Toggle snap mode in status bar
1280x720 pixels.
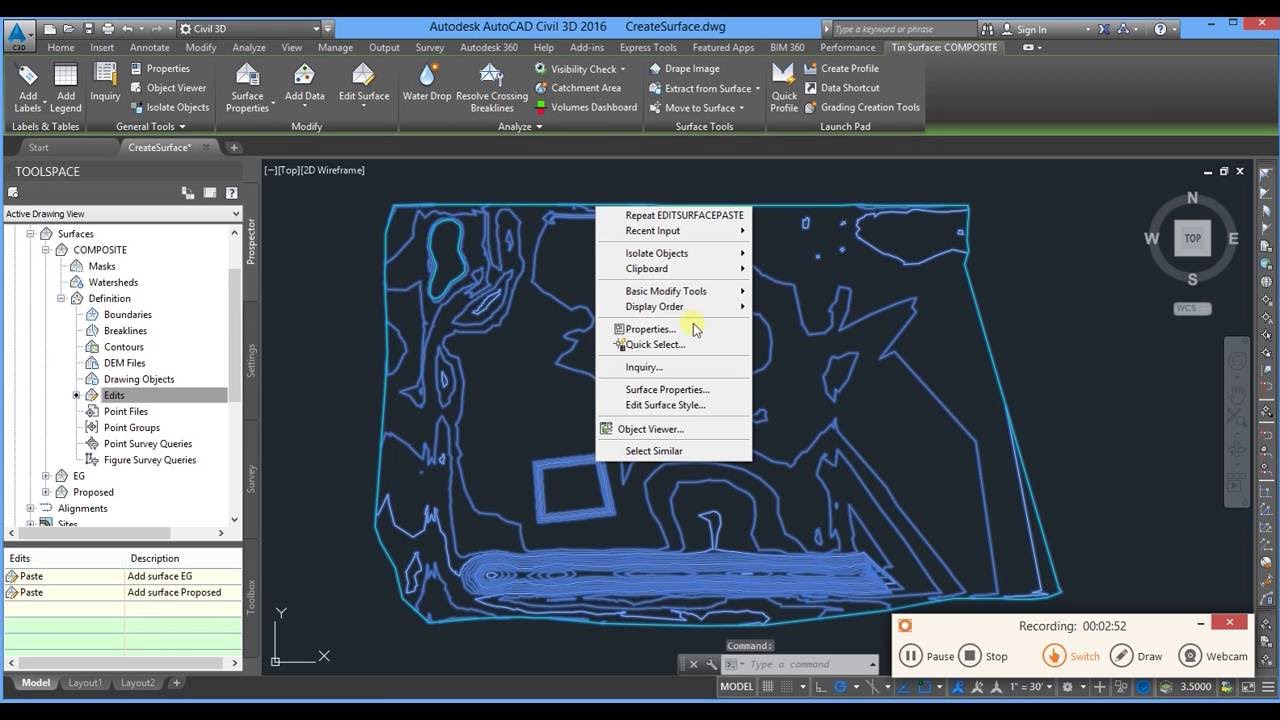pos(788,687)
